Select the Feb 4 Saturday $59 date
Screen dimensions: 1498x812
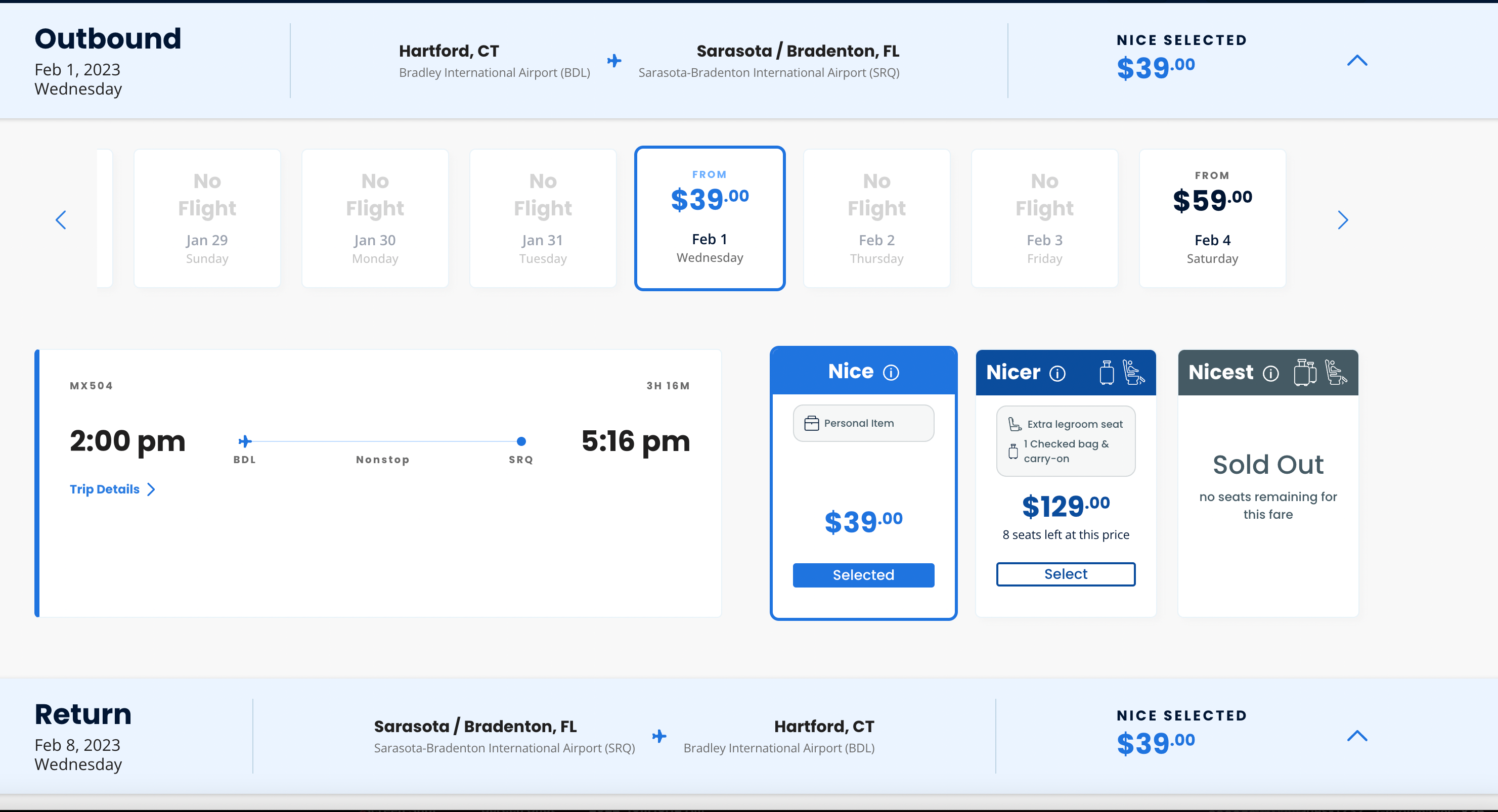pyautogui.click(x=1212, y=218)
